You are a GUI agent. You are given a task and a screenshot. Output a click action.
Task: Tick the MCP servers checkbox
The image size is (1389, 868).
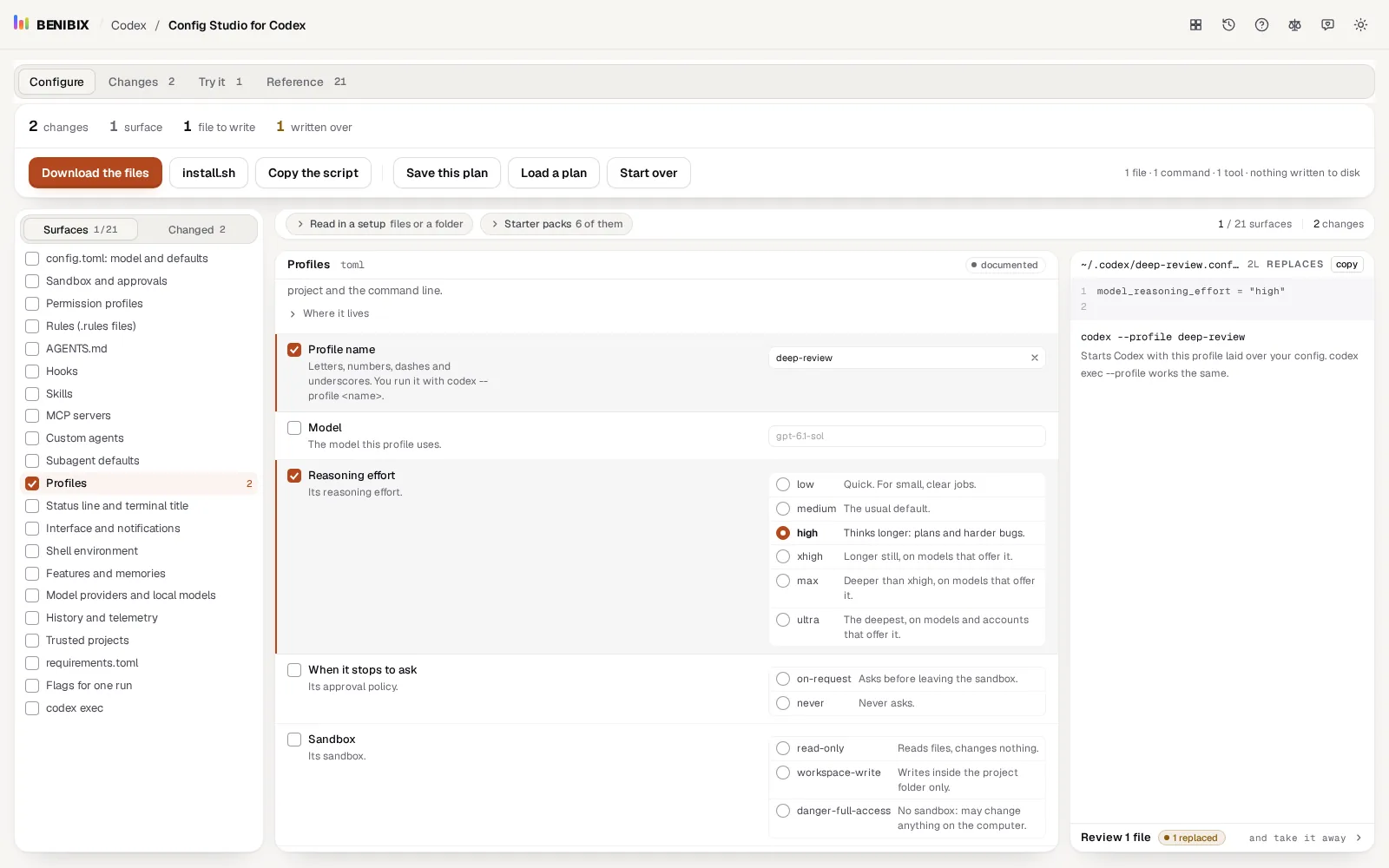pyautogui.click(x=32, y=416)
